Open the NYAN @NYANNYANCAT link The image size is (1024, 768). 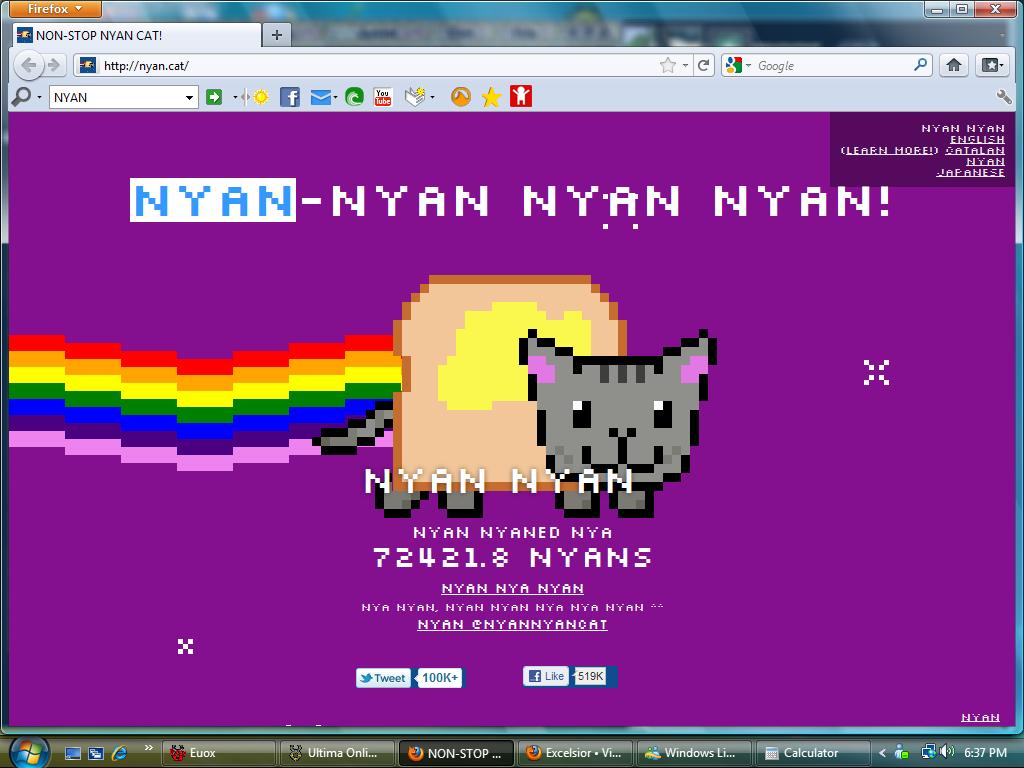(x=513, y=624)
